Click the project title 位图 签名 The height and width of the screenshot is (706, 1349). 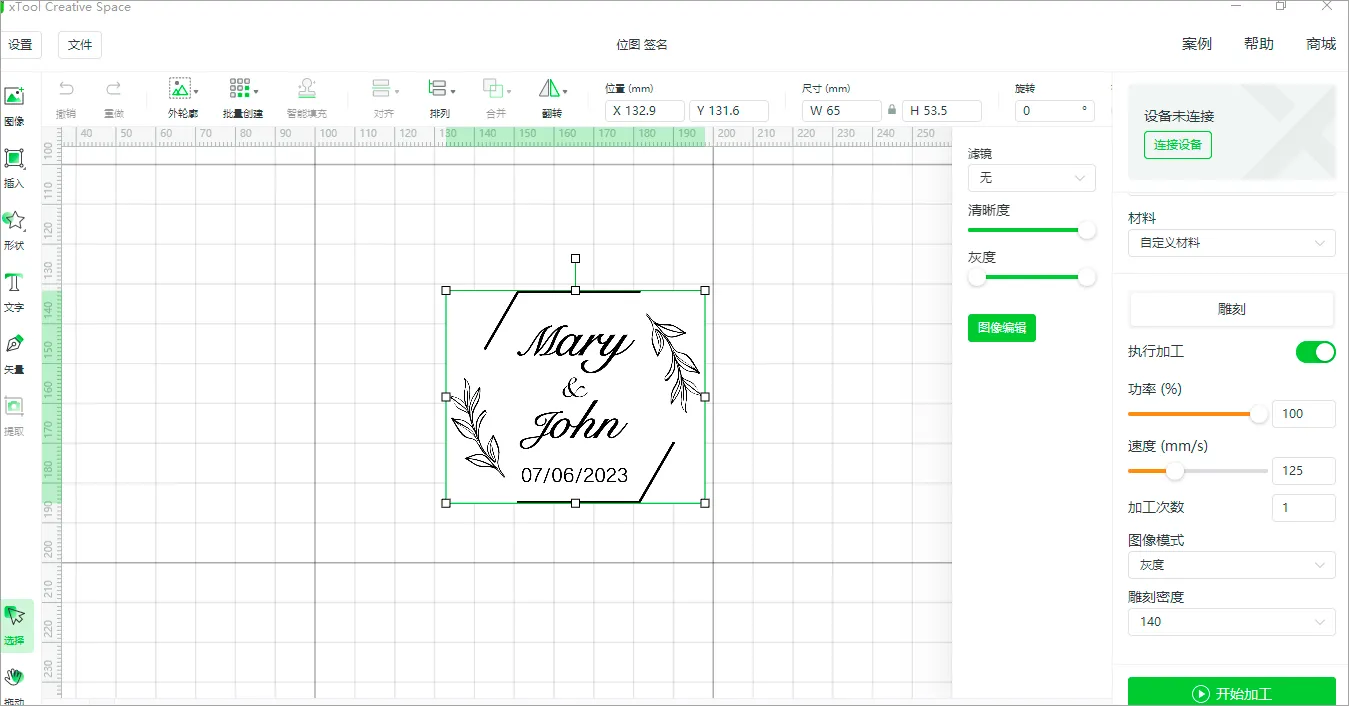pos(642,45)
